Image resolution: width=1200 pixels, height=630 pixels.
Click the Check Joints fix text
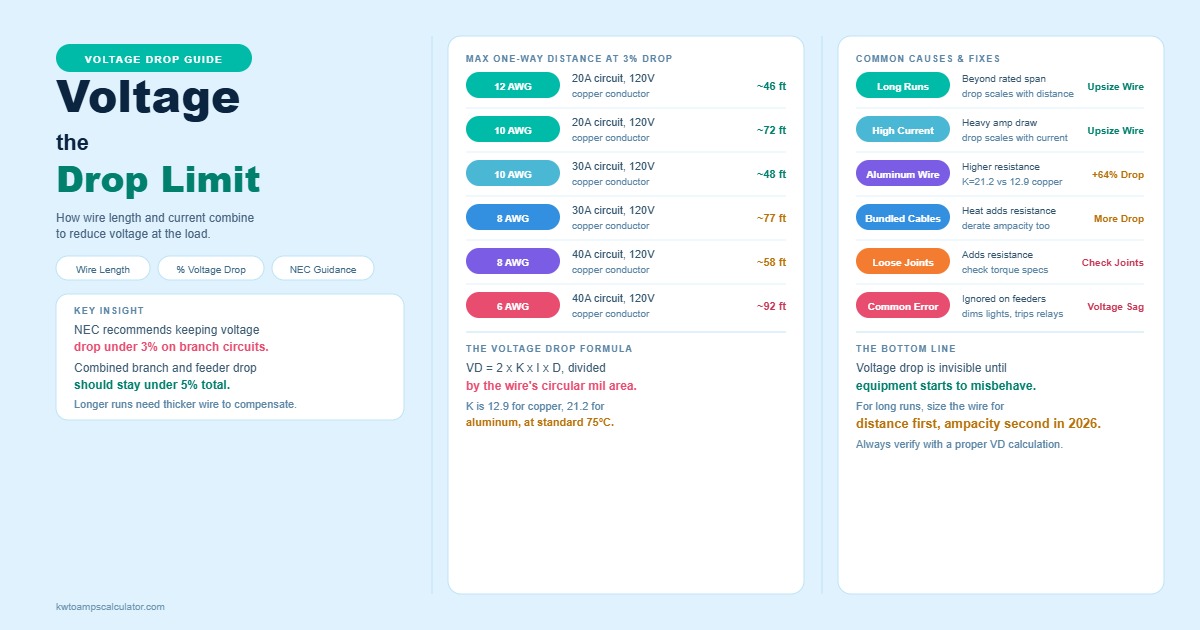click(1113, 263)
